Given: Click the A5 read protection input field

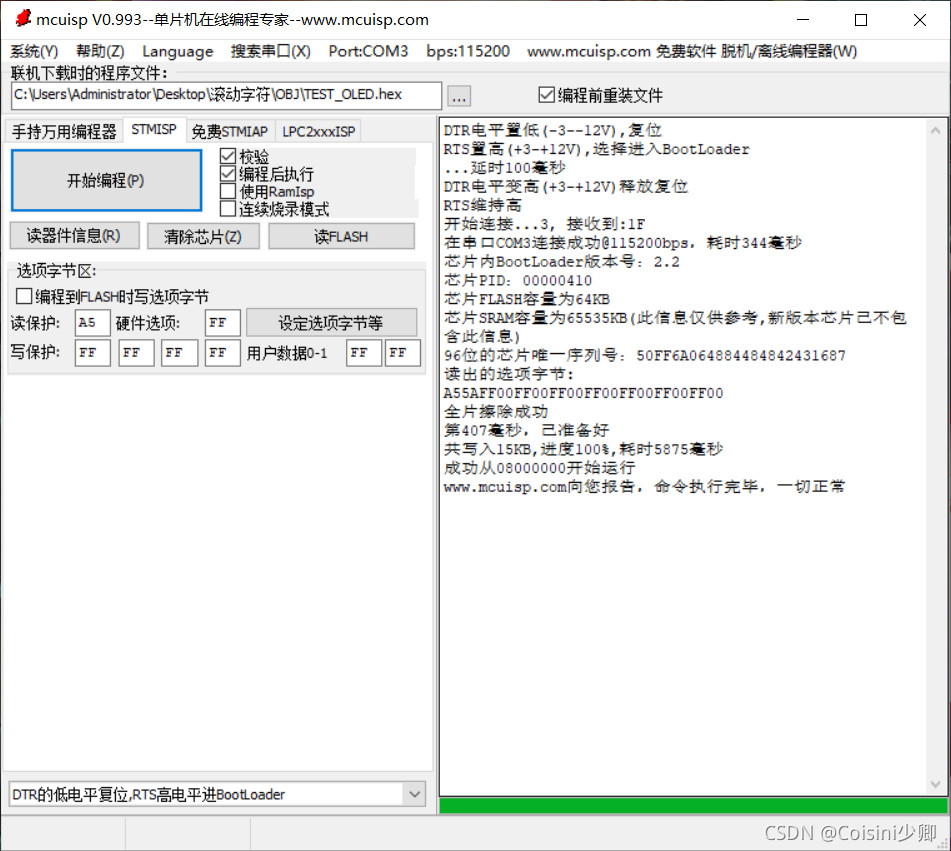Looking at the screenshot, I should (x=92, y=322).
